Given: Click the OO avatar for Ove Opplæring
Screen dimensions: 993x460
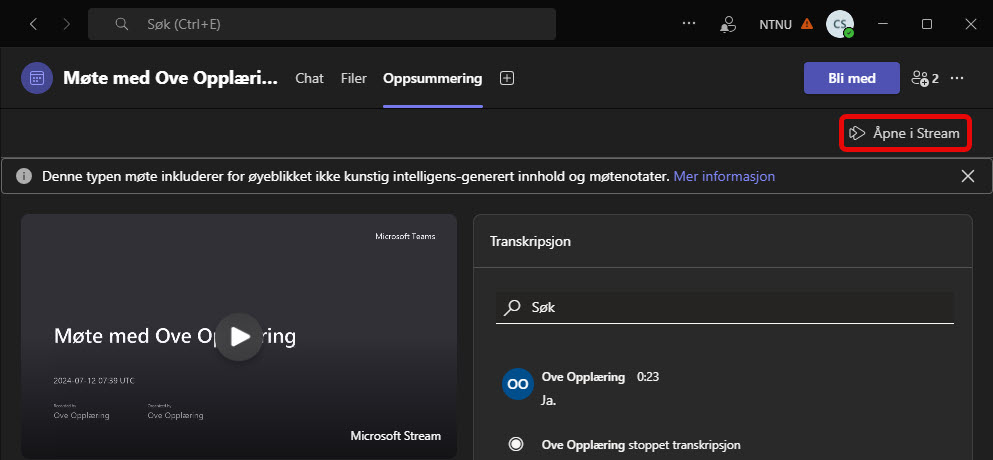Looking at the screenshot, I should point(518,384).
